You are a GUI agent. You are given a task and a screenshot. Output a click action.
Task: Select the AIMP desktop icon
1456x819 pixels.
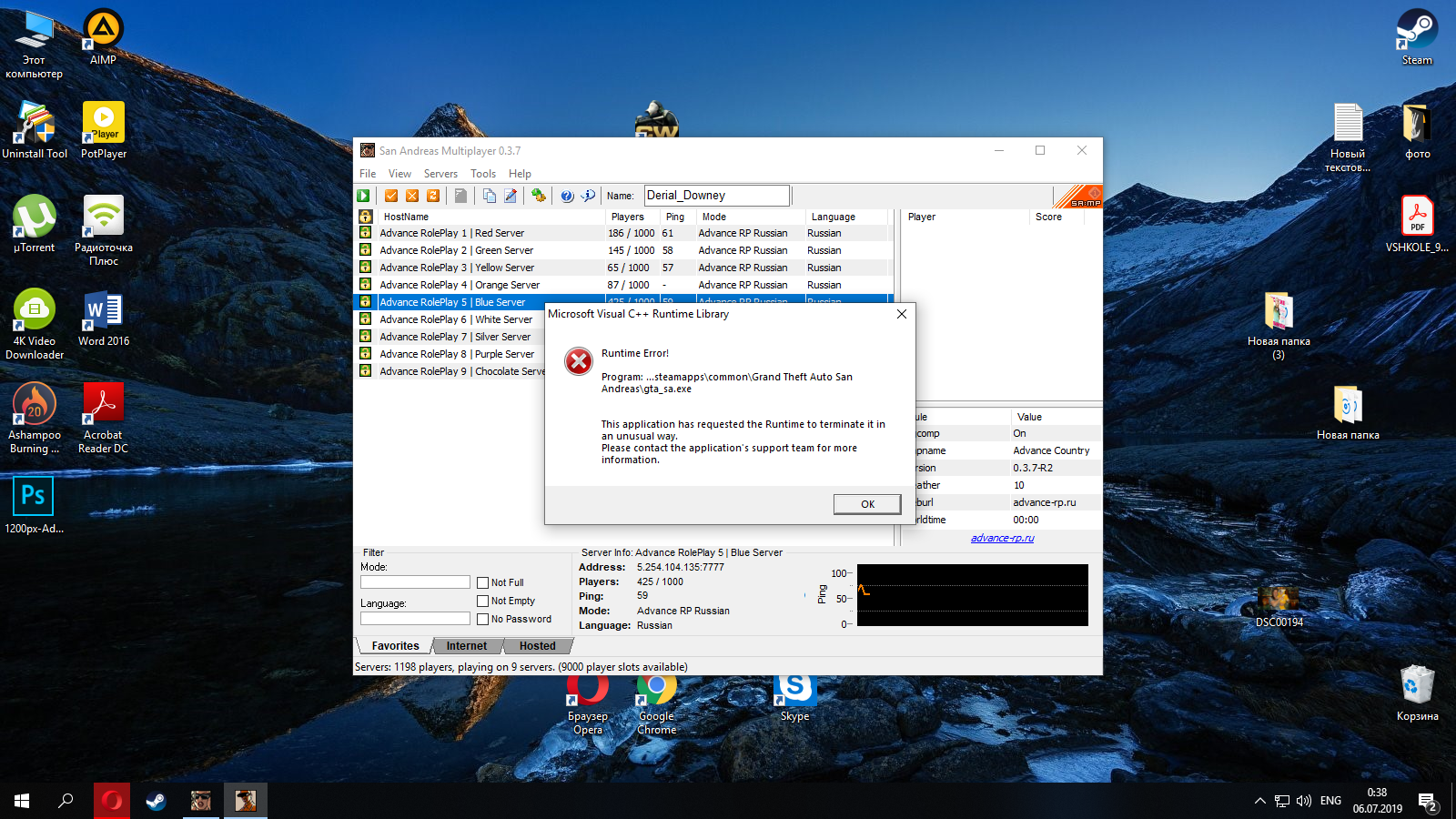point(103,37)
